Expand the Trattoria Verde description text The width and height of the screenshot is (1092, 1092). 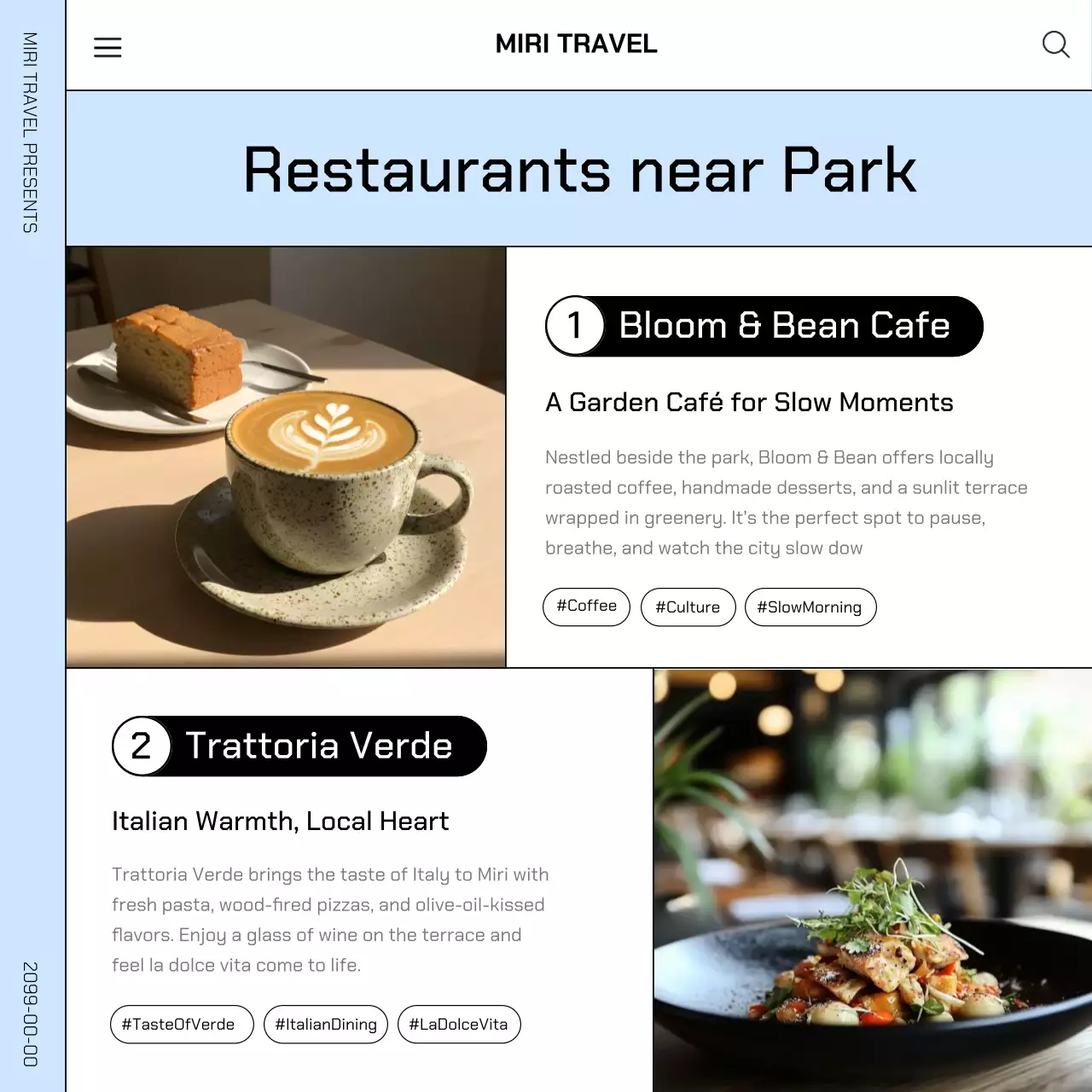click(x=329, y=920)
